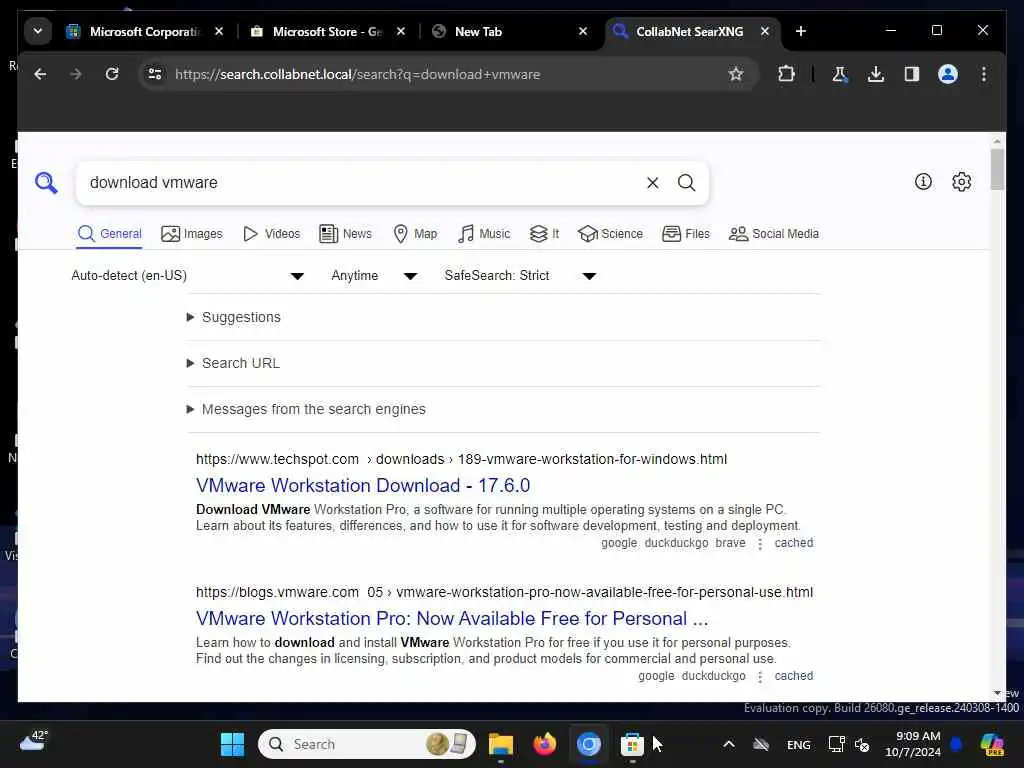The width and height of the screenshot is (1024, 768).
Task: Open the Chrome three-dot menu
Action: pos(984,74)
